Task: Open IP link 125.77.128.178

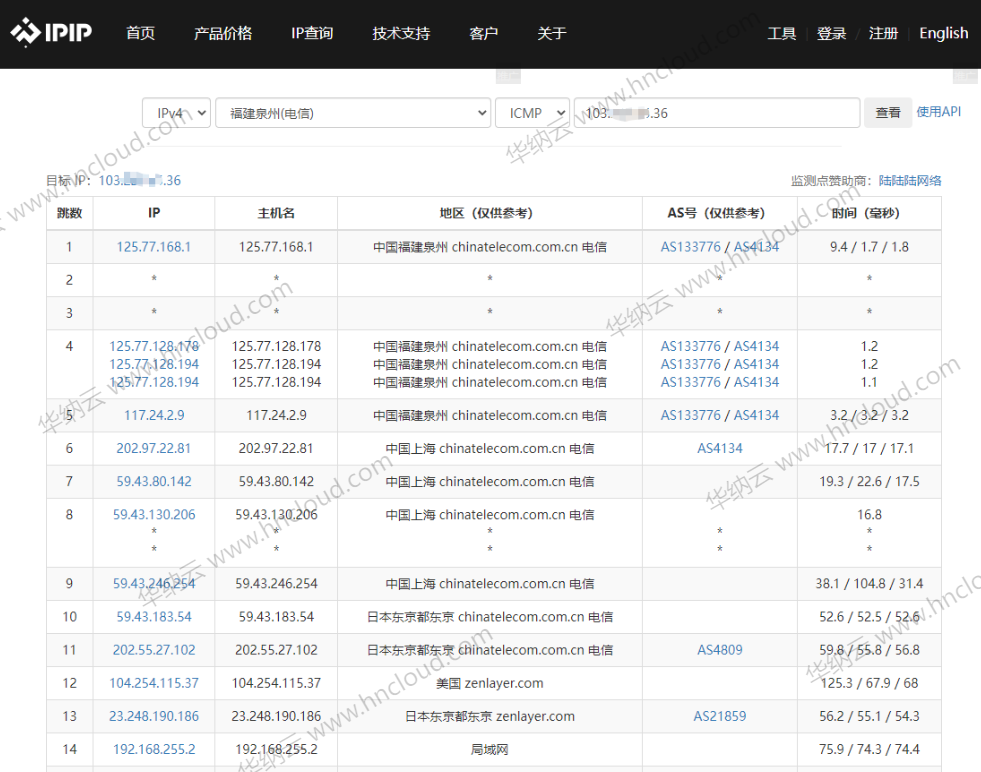Action: point(154,346)
